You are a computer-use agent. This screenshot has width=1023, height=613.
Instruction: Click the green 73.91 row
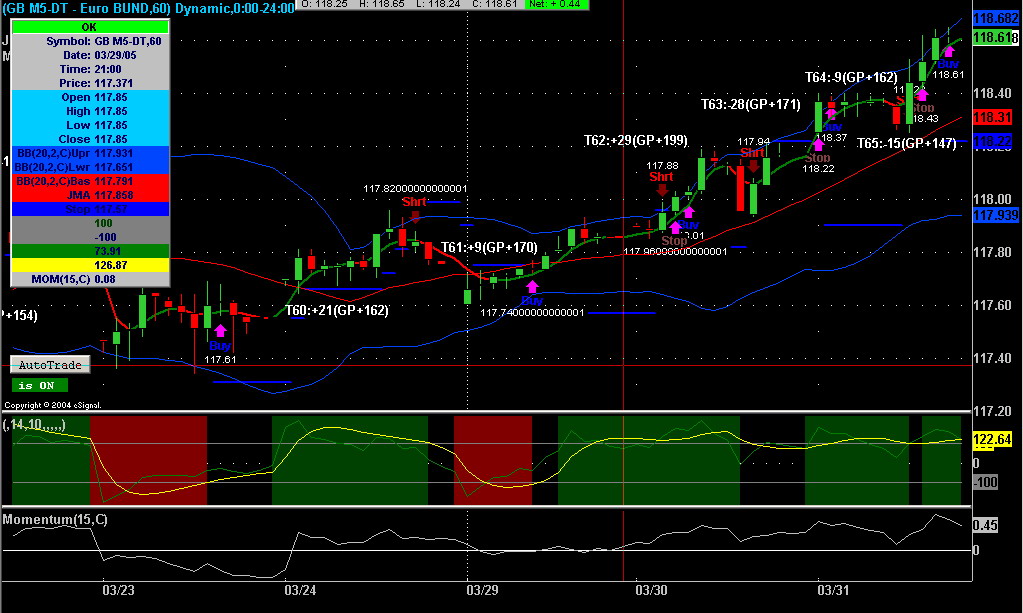(90, 252)
